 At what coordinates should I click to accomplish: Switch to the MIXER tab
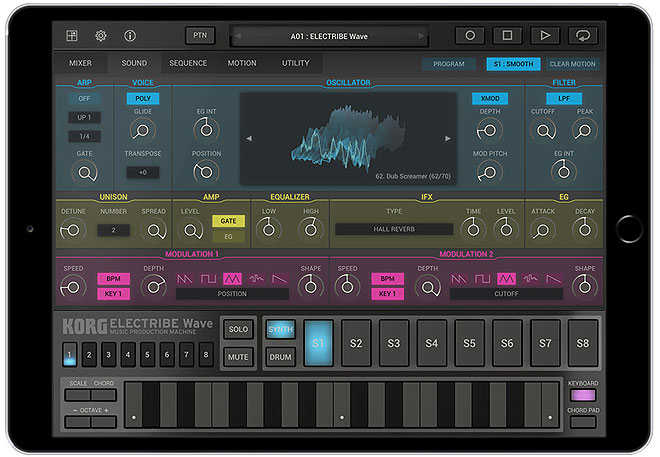pyautogui.click(x=80, y=63)
